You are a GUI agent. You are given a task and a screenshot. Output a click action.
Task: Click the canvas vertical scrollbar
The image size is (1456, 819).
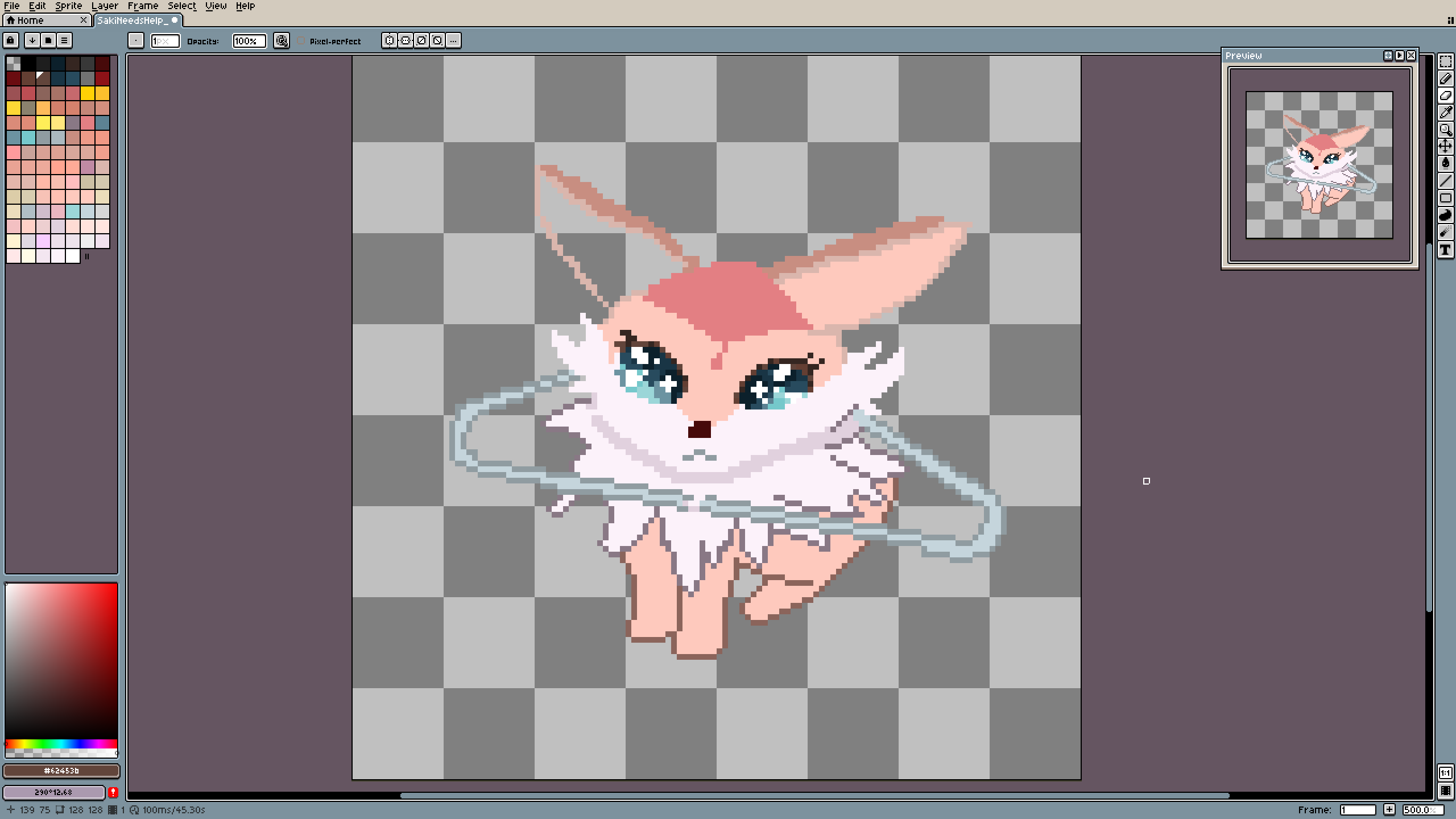(x=1429, y=428)
